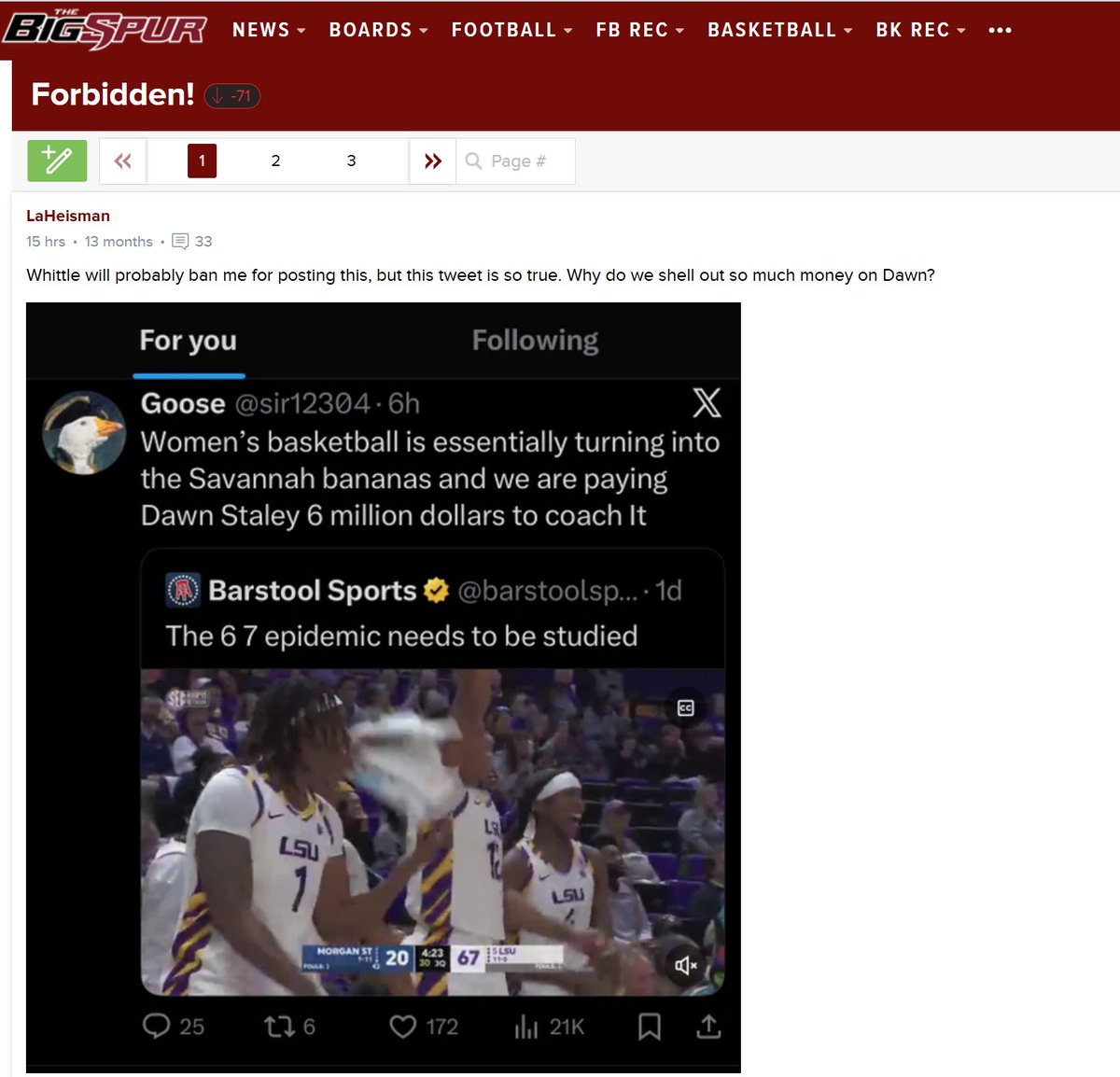Image resolution: width=1120 pixels, height=1077 pixels.
Task: Click the -71 downvote badge
Action: [x=232, y=95]
